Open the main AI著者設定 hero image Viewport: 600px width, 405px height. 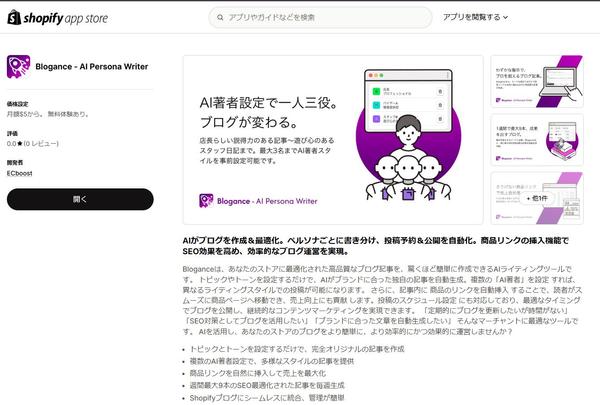pyautogui.click(x=333, y=140)
